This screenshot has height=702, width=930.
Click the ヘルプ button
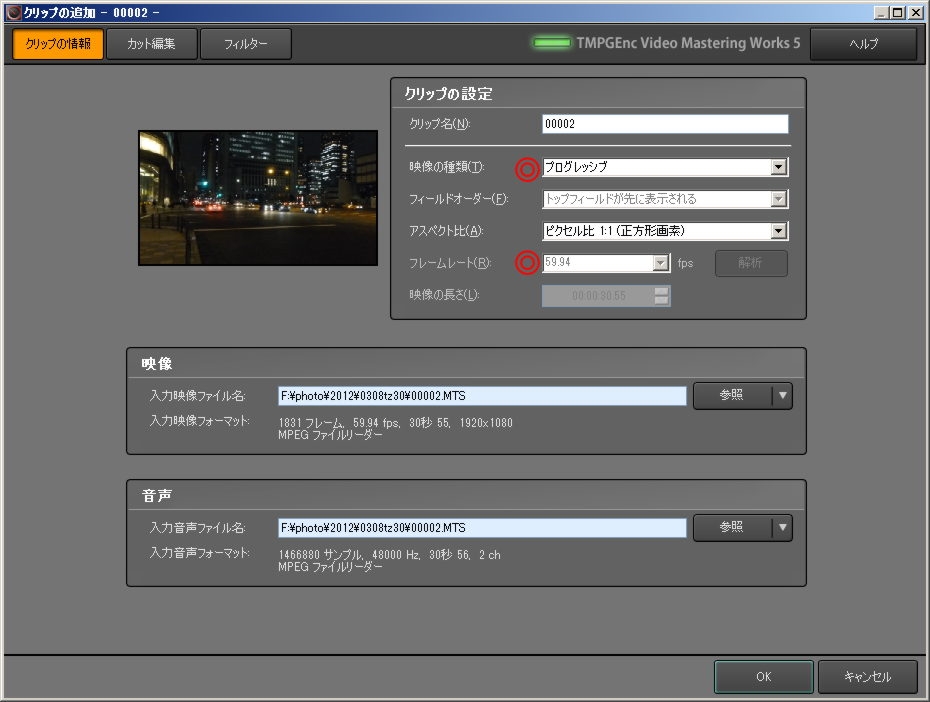(862, 44)
